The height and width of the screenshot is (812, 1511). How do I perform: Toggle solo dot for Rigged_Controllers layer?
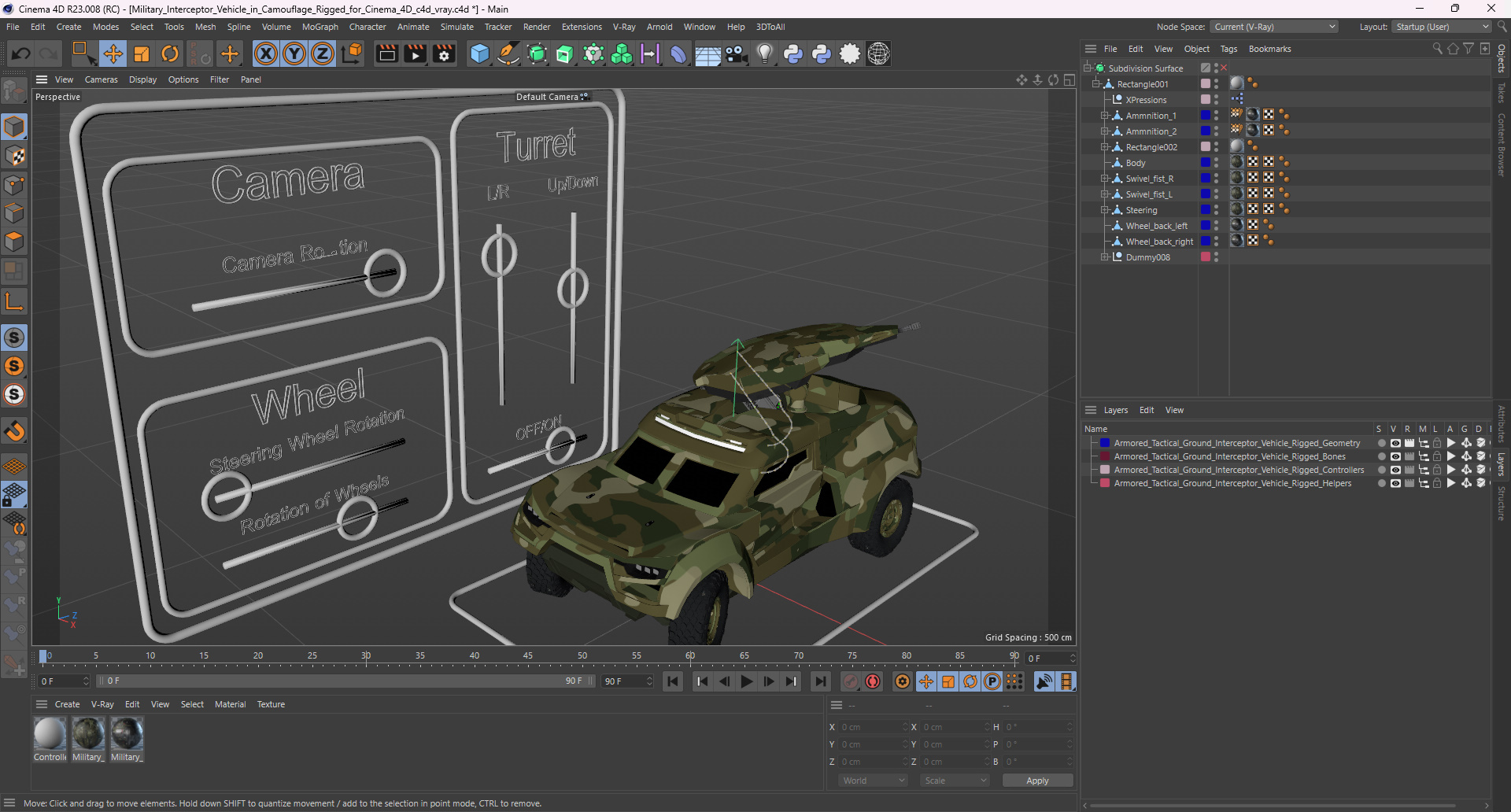point(1381,470)
